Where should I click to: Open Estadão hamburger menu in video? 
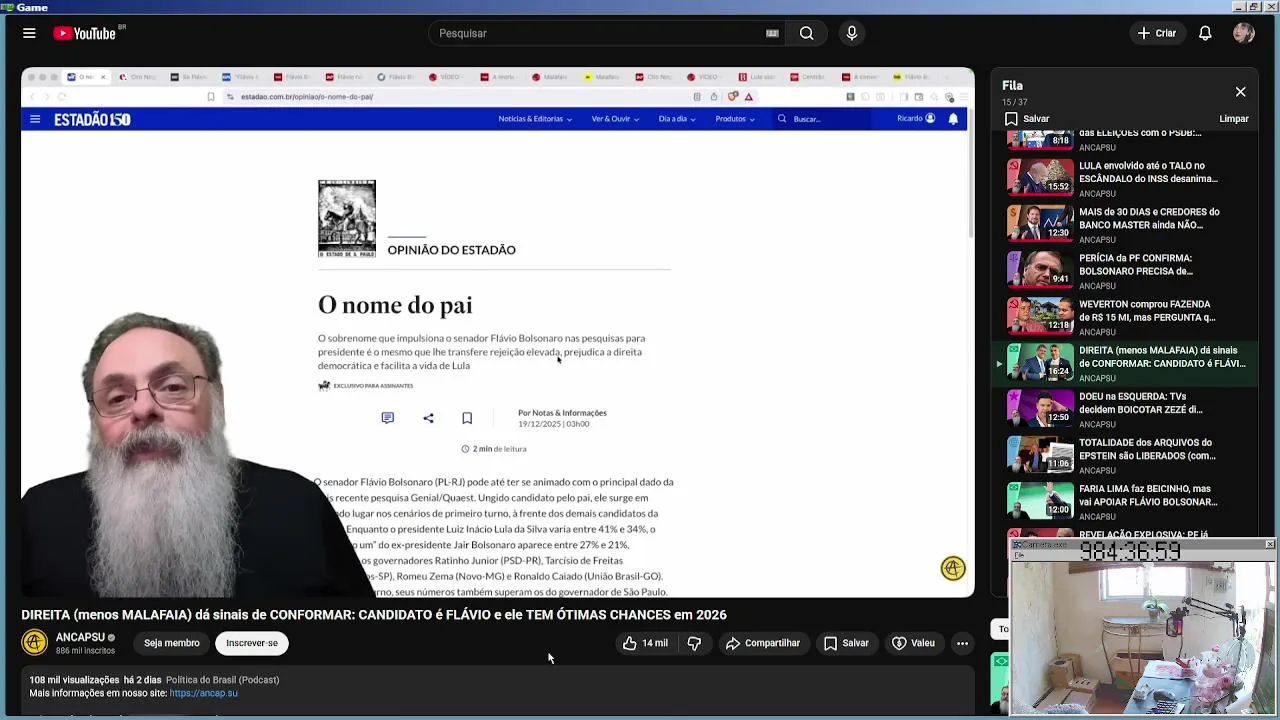(x=35, y=119)
